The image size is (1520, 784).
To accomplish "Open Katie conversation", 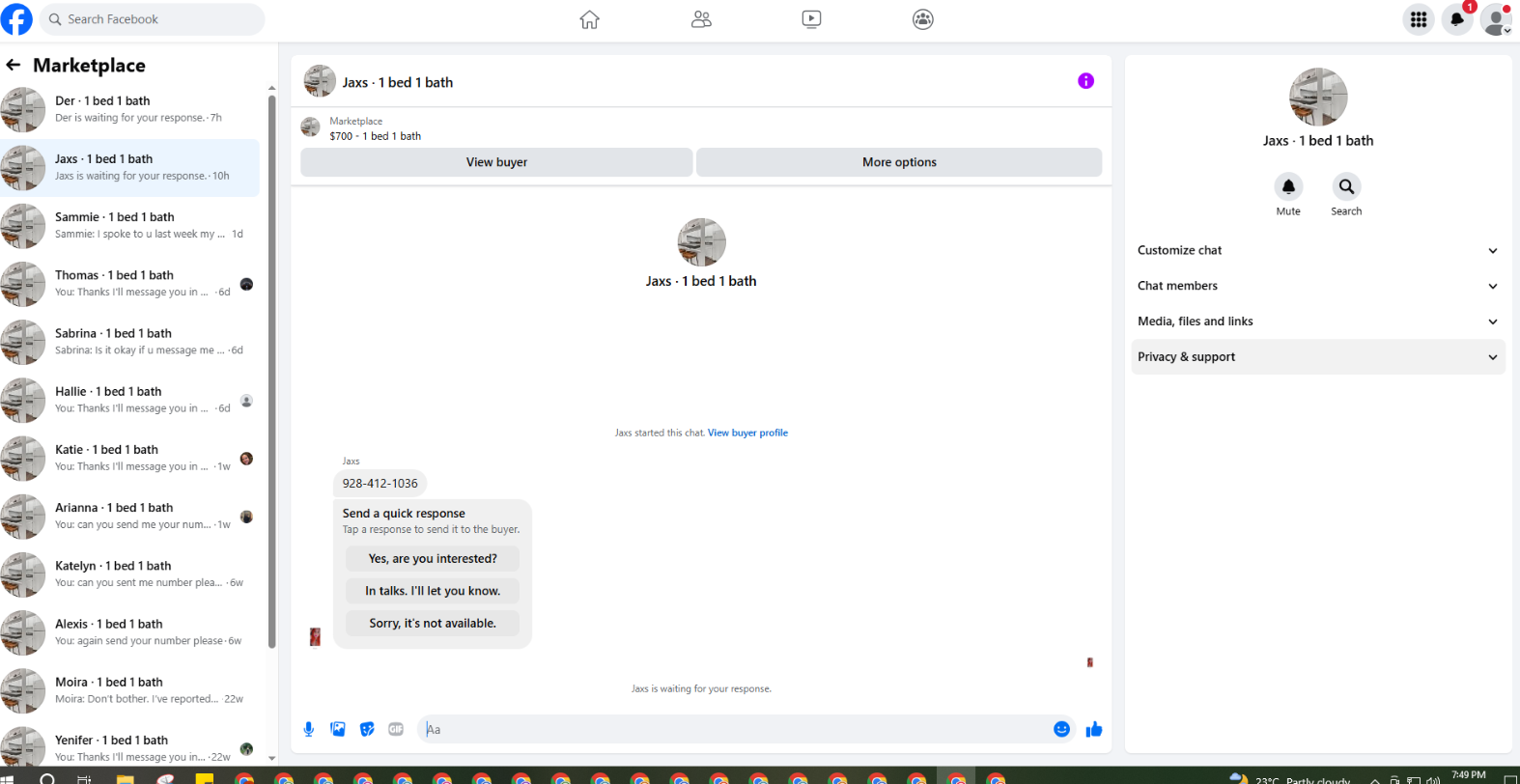I will [x=129, y=458].
